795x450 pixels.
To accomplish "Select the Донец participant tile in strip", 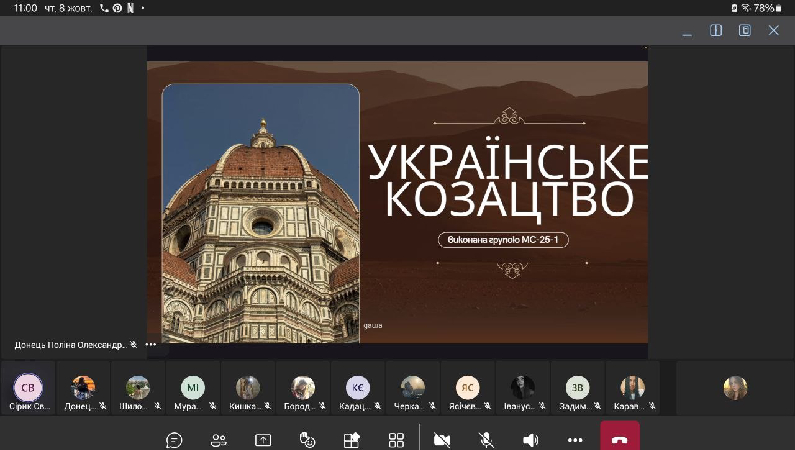I will tap(83, 388).
